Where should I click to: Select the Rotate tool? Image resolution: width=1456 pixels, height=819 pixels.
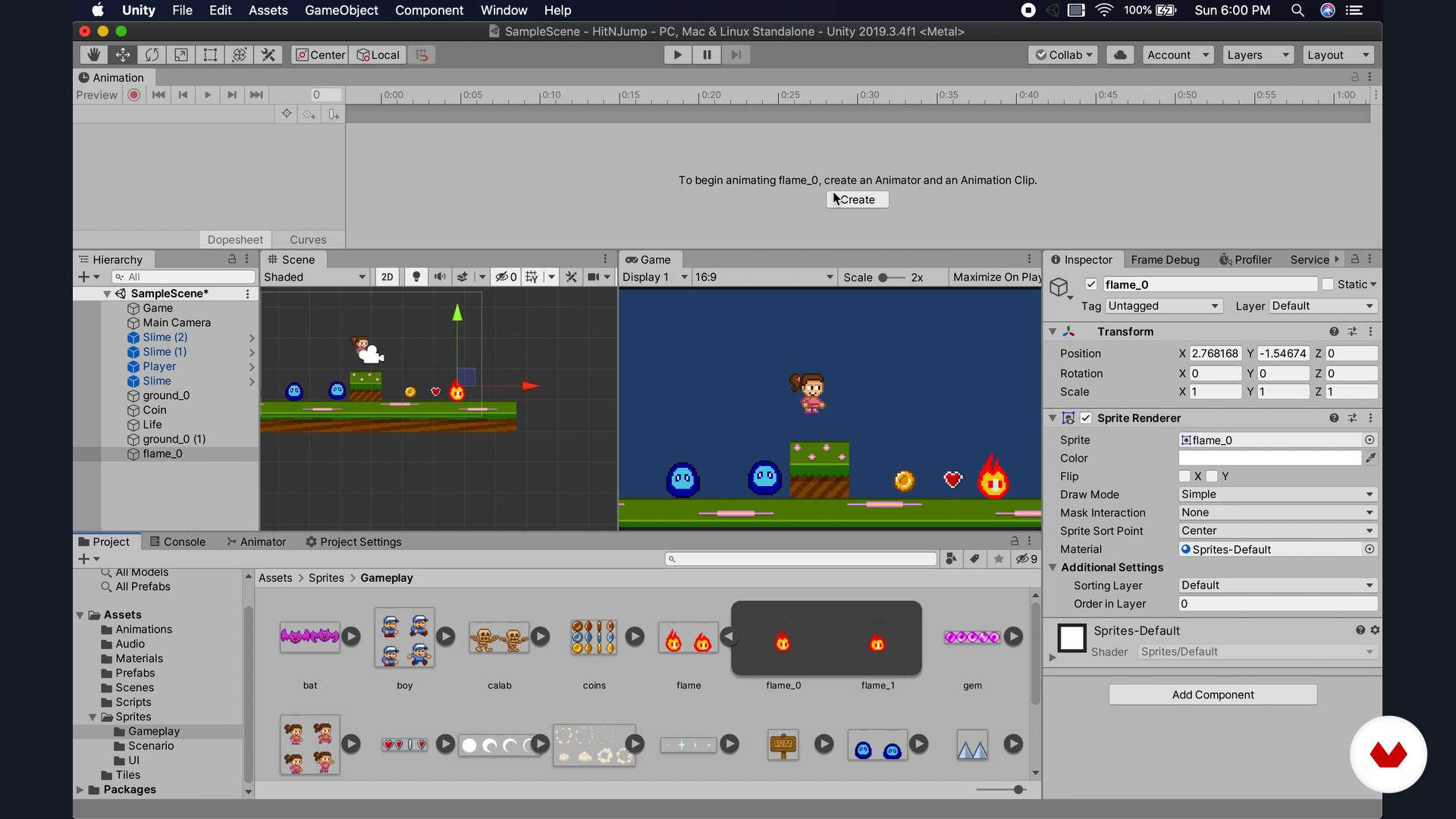(152, 55)
